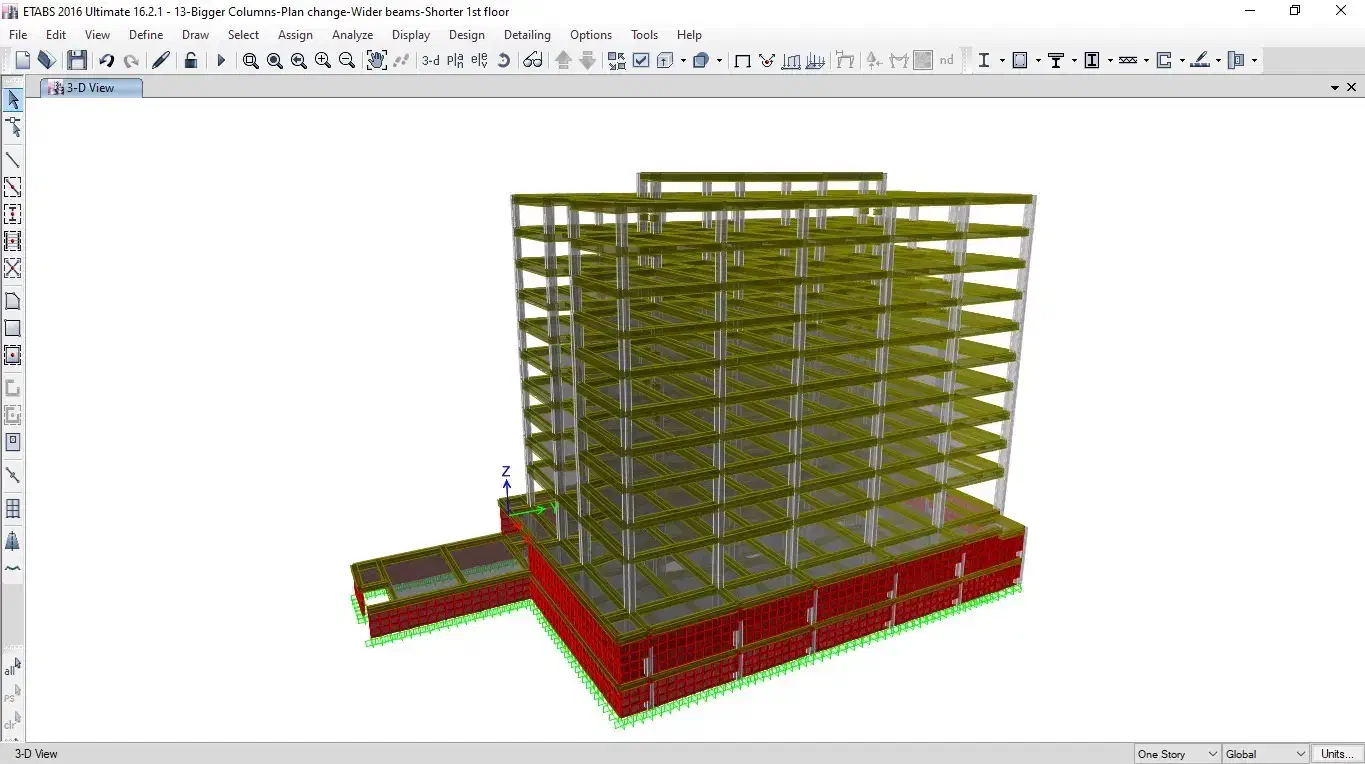The width and height of the screenshot is (1365, 764).
Task: Open the Global coordinate system dropdown
Action: click(1265, 754)
